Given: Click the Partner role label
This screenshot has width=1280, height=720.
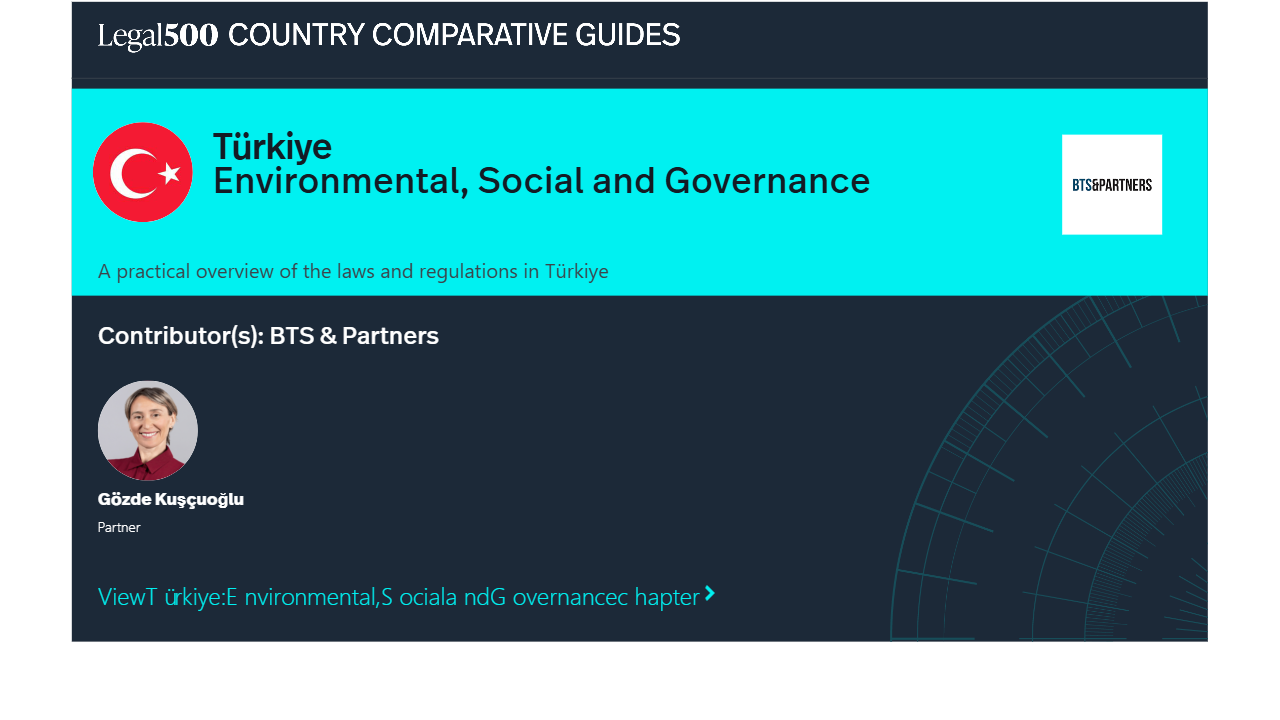Looking at the screenshot, I should [119, 527].
